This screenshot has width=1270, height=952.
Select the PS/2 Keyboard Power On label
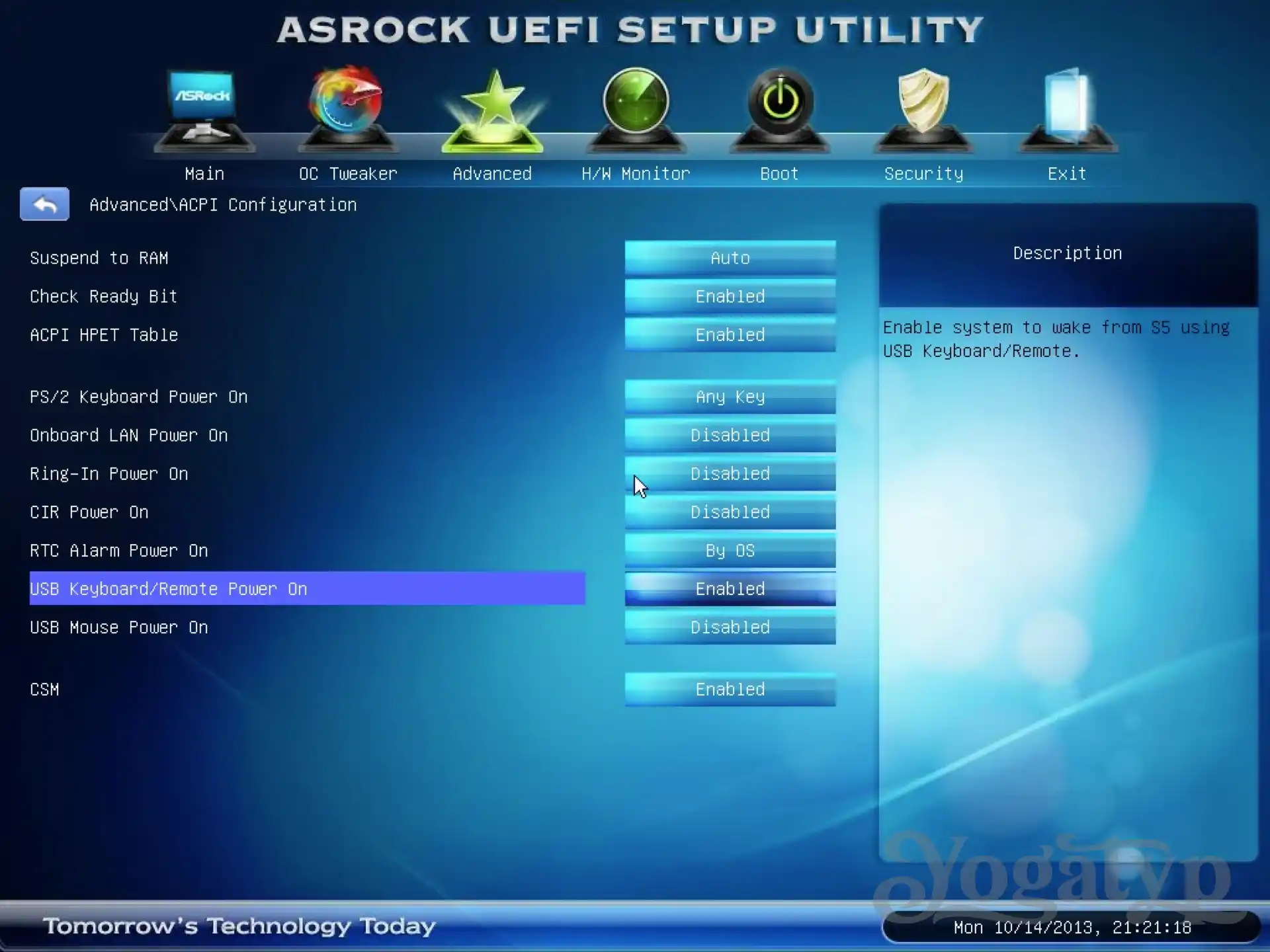click(139, 397)
